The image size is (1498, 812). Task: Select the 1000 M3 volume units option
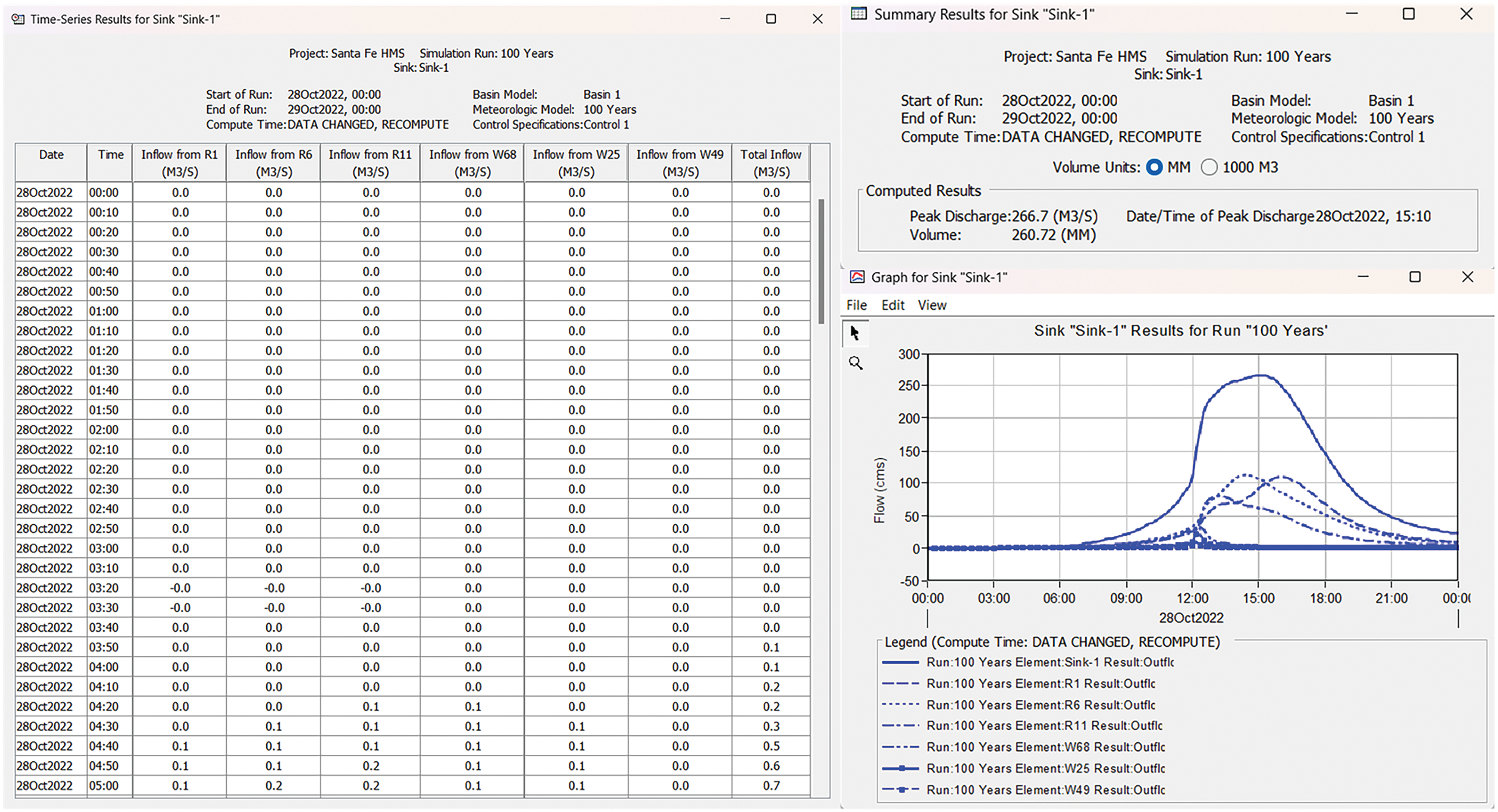(x=1209, y=168)
